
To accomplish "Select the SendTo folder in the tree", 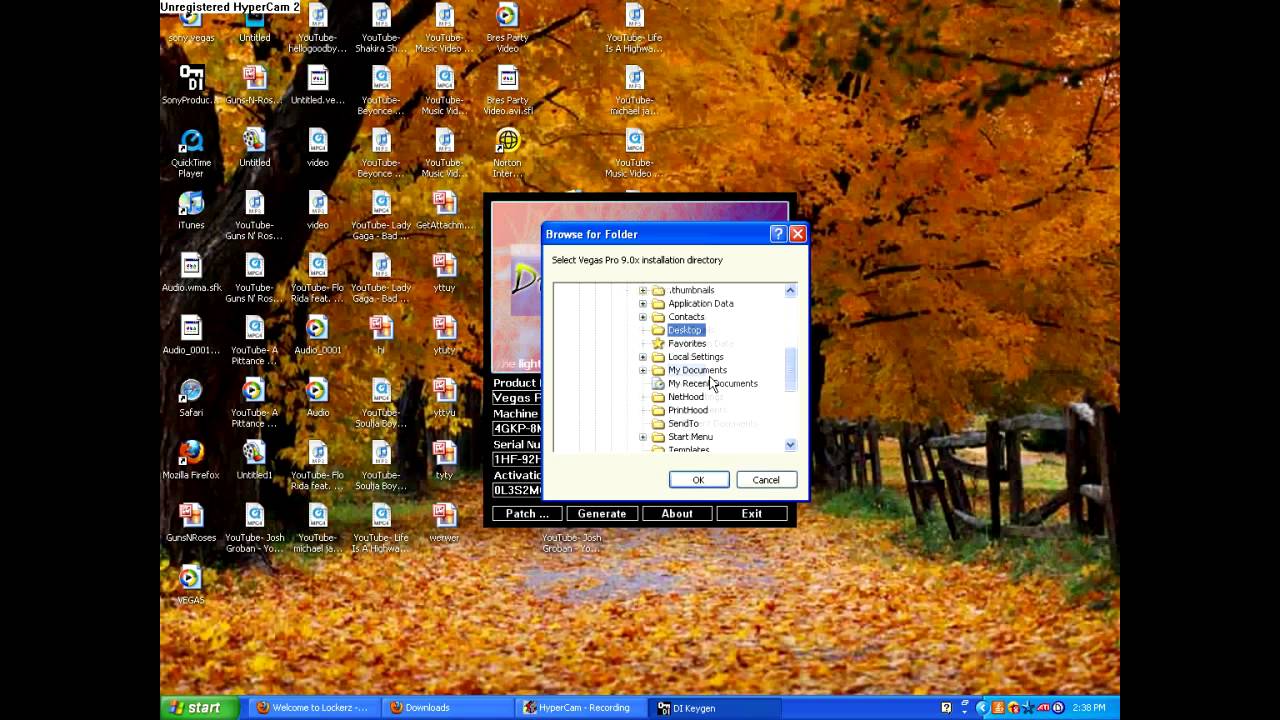I will pyautogui.click(x=683, y=424).
